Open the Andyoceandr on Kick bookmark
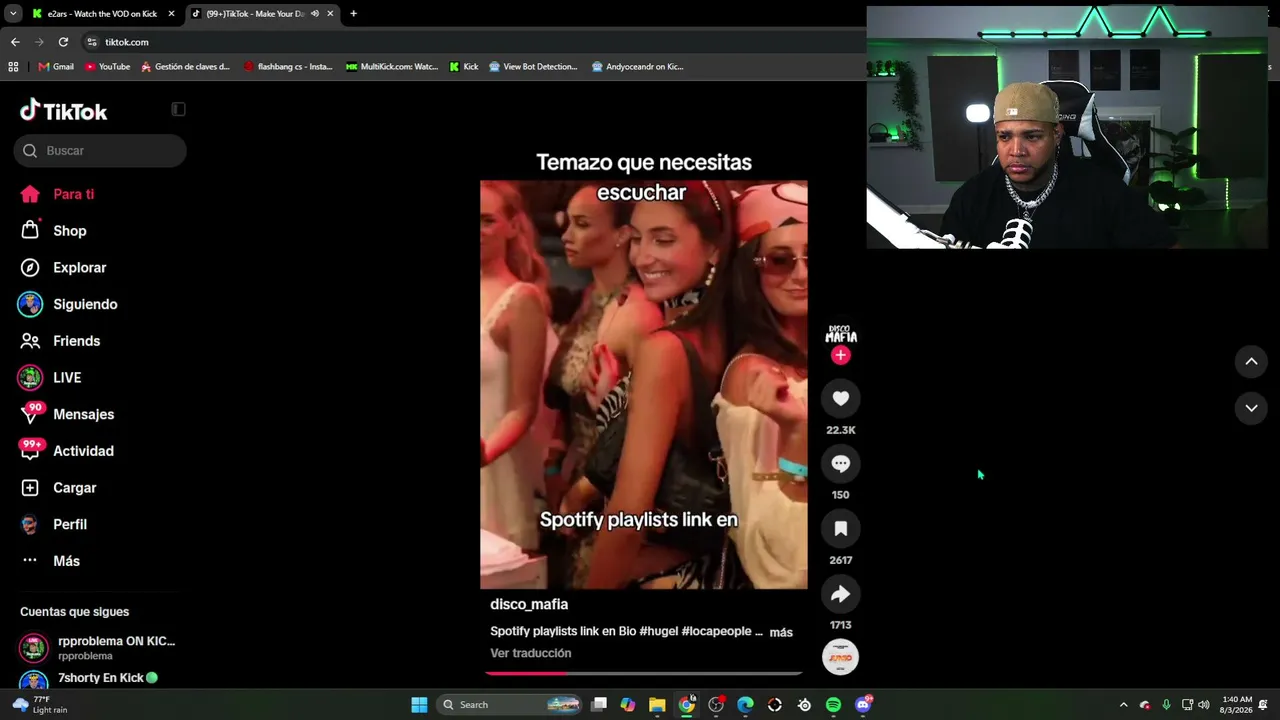The height and width of the screenshot is (720, 1280). [x=638, y=67]
